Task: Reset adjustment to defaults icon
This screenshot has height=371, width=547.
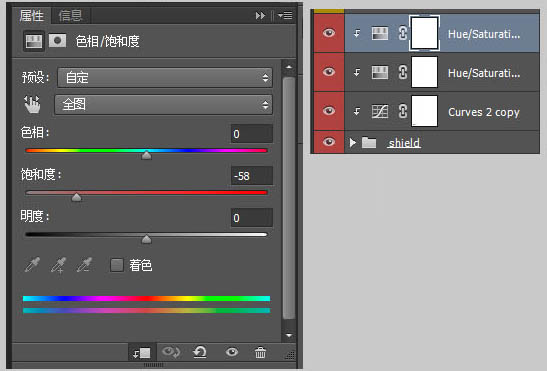Action: click(x=200, y=352)
